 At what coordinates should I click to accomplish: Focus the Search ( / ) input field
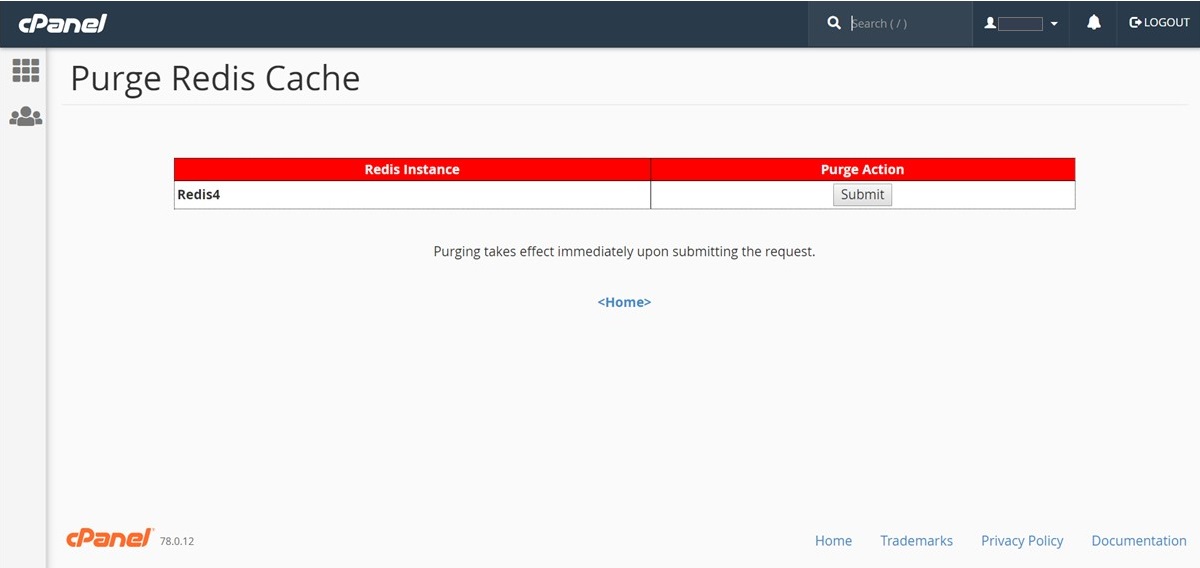[x=908, y=23]
